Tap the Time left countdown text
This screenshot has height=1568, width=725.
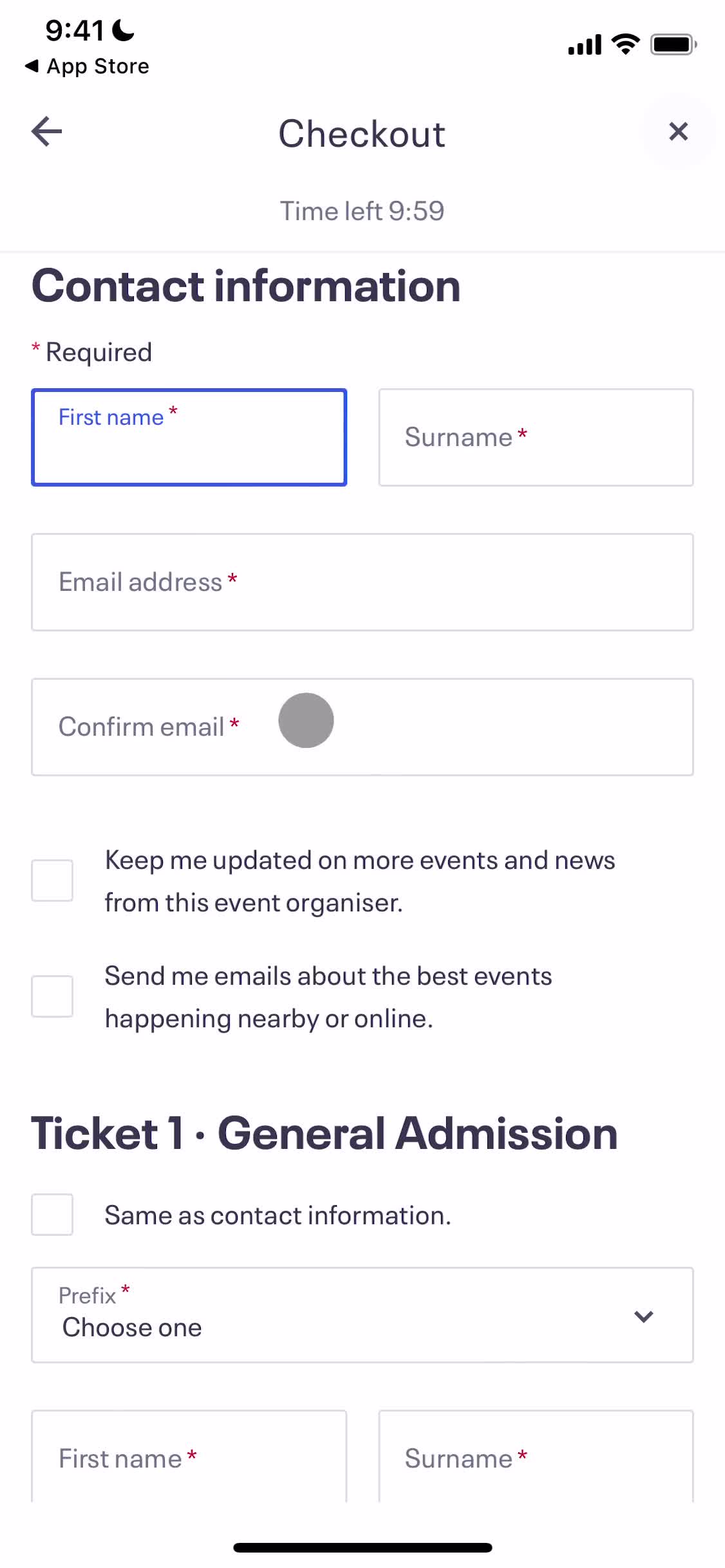click(x=362, y=211)
